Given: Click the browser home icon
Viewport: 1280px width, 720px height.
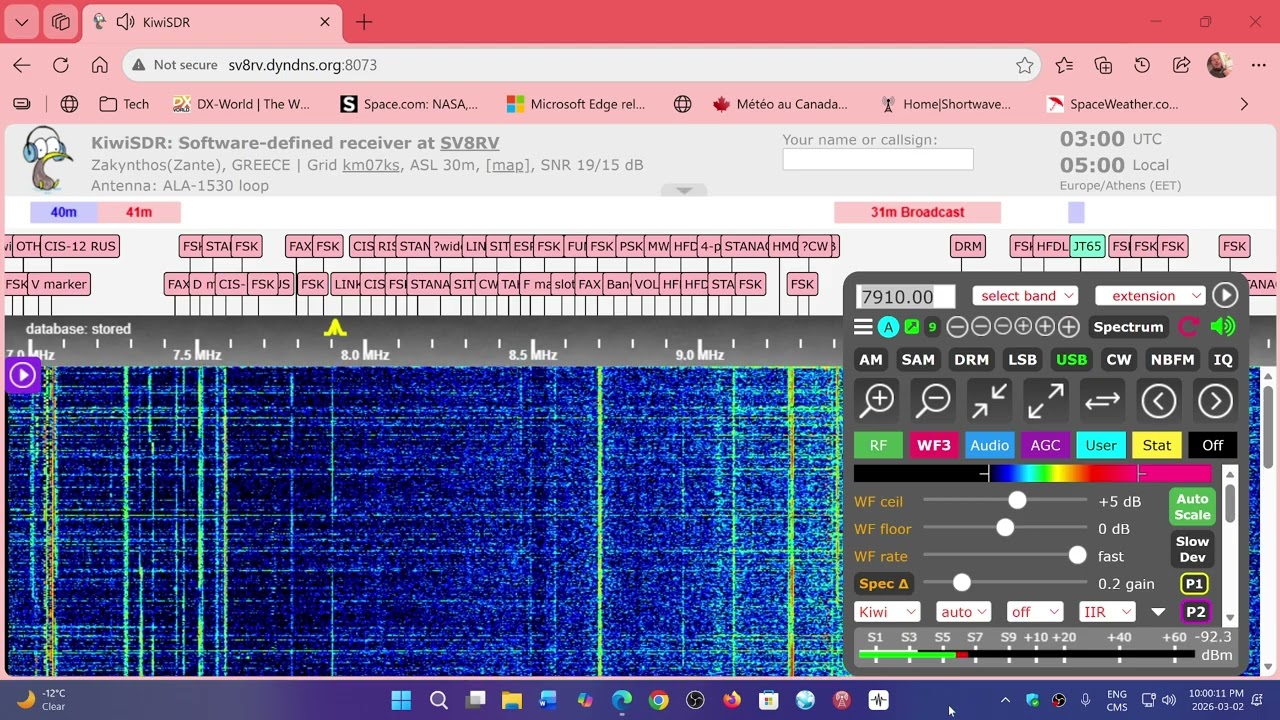Looking at the screenshot, I should (x=99, y=65).
